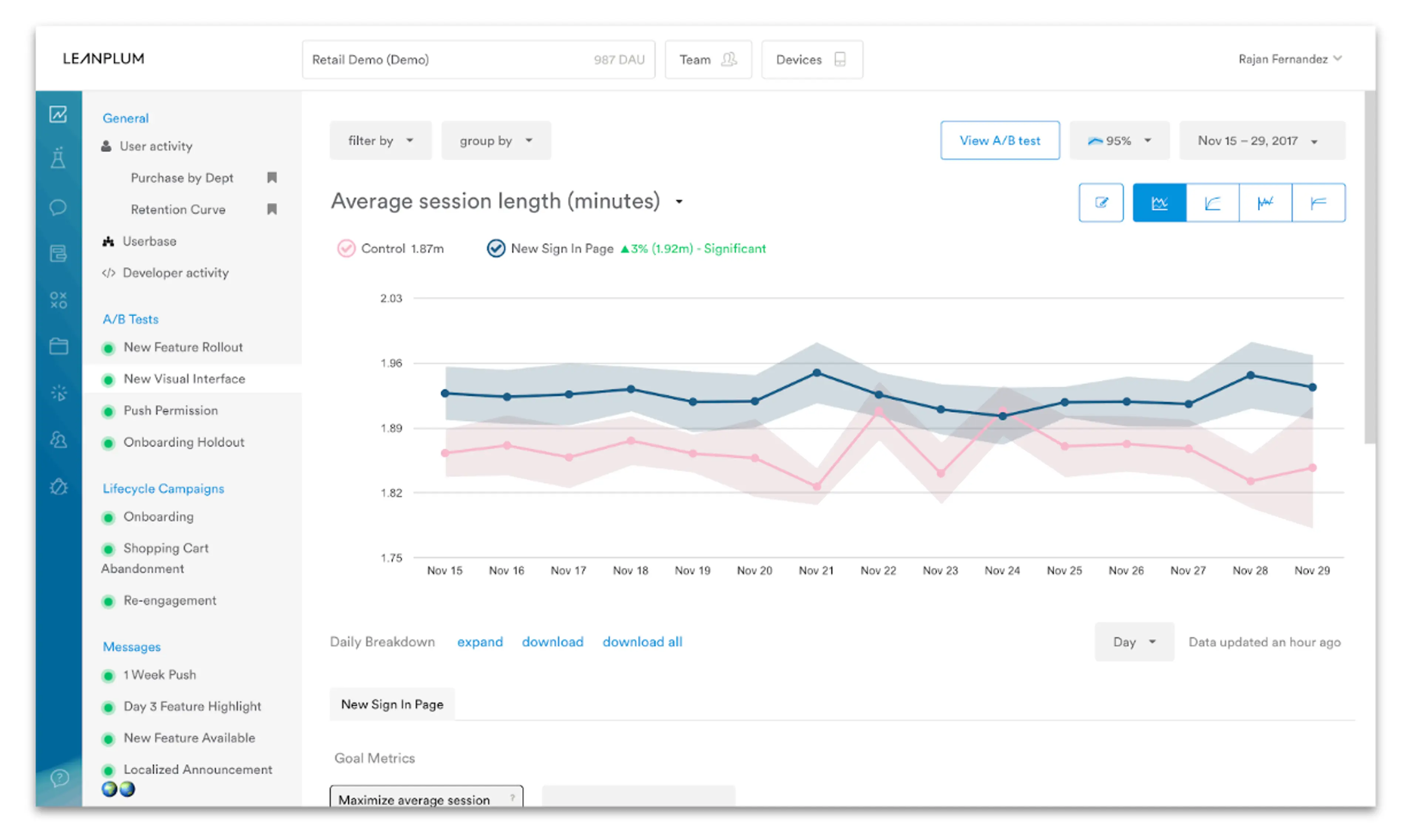Select the step chart view icon

pyautogui.click(x=1319, y=203)
